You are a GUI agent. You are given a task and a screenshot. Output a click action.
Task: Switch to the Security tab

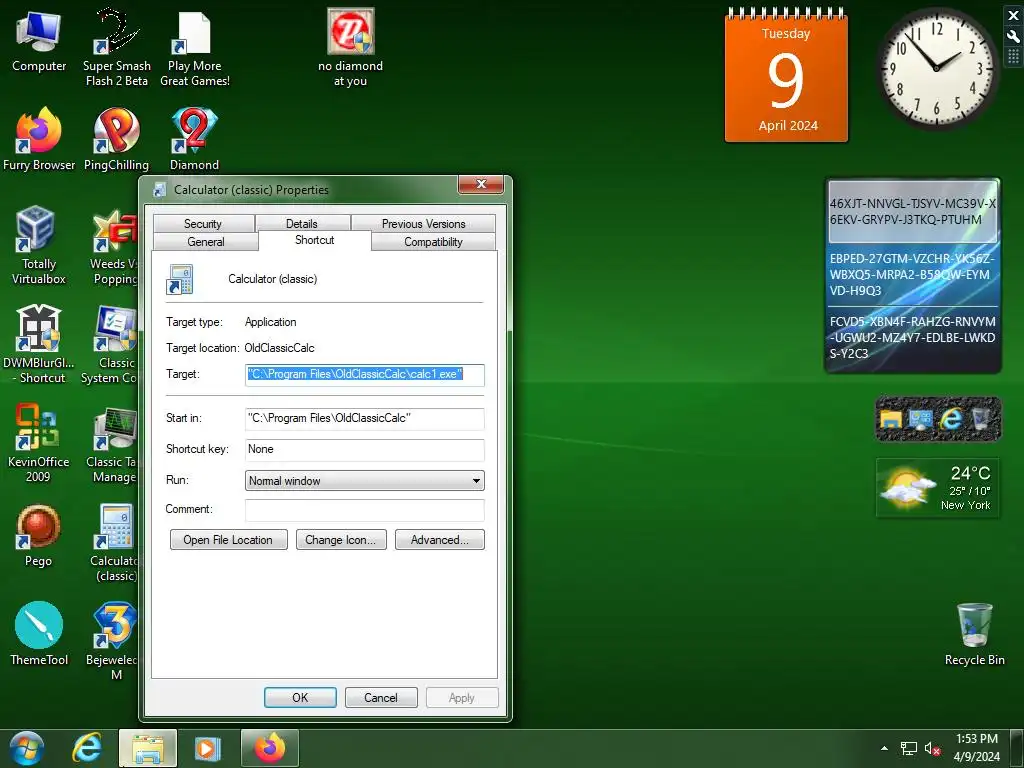click(203, 223)
